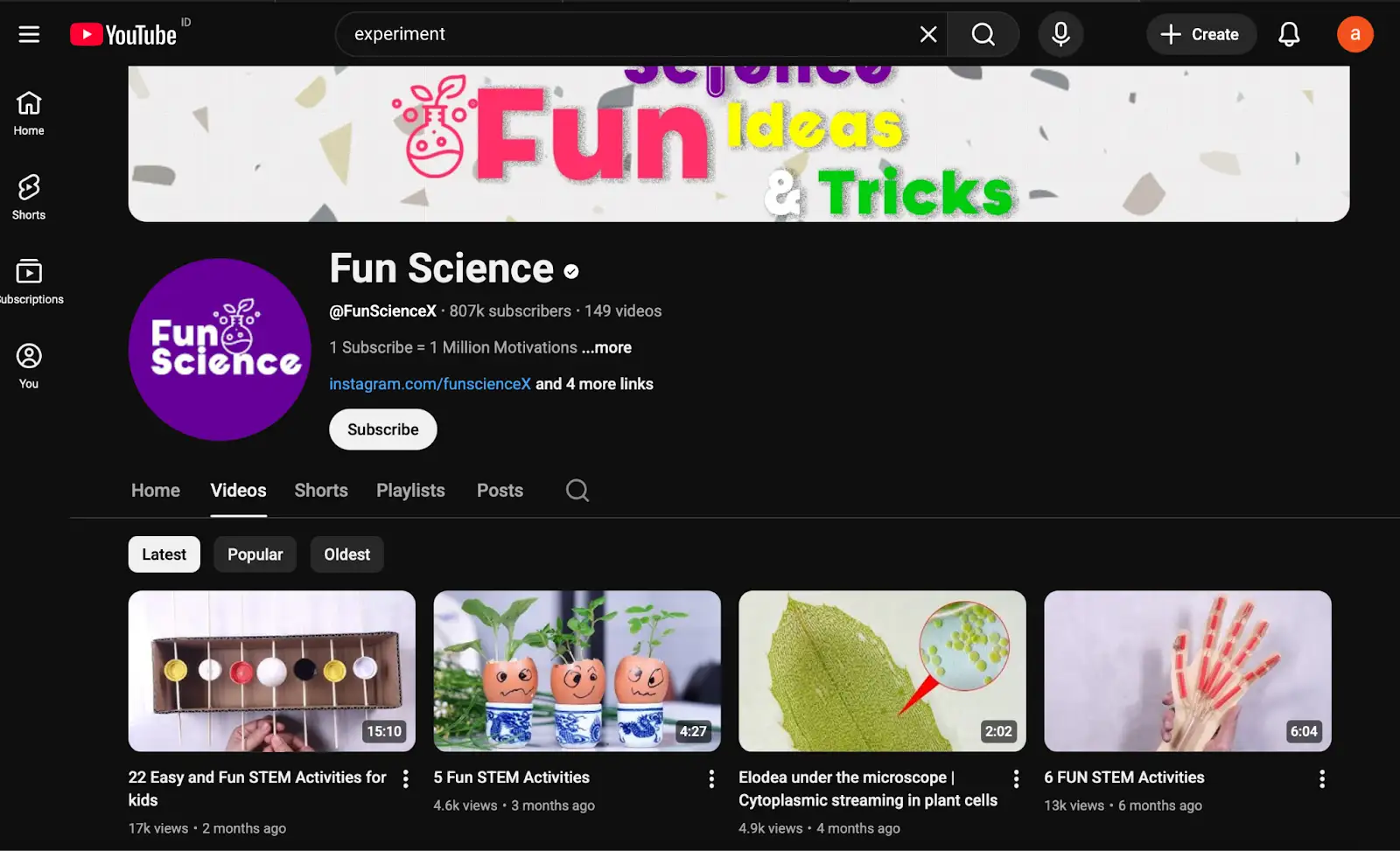Open the instagram.com/funscienceX link
The width and height of the screenshot is (1400, 851).
pos(430,384)
